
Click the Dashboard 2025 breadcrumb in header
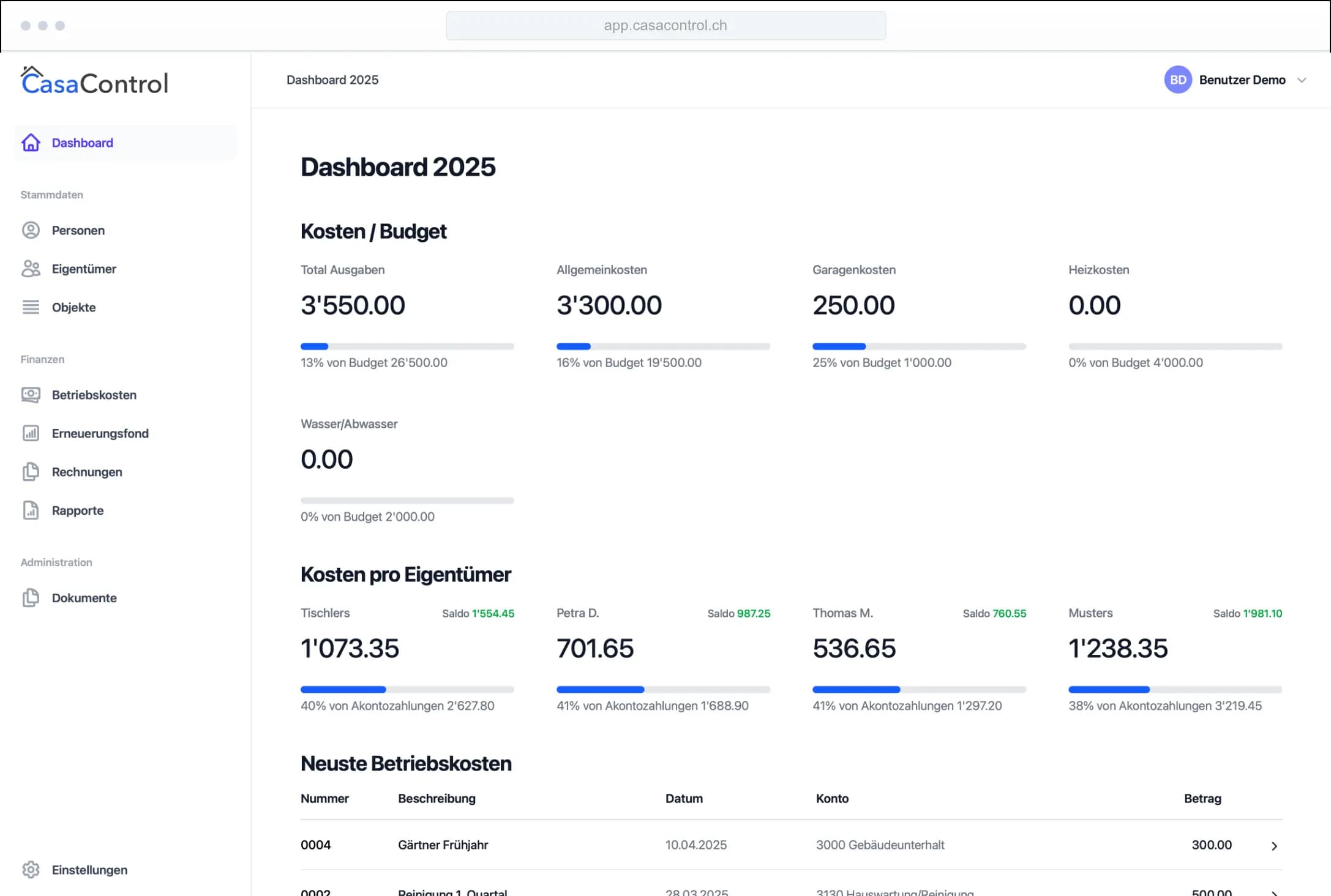click(332, 80)
